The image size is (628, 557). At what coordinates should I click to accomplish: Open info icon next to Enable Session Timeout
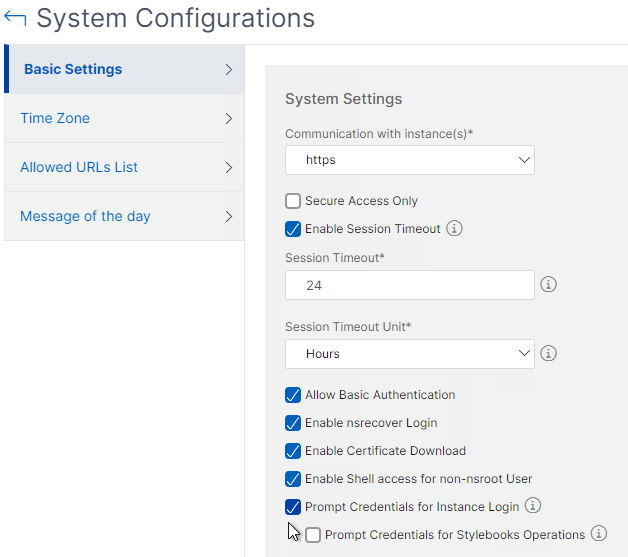click(454, 228)
